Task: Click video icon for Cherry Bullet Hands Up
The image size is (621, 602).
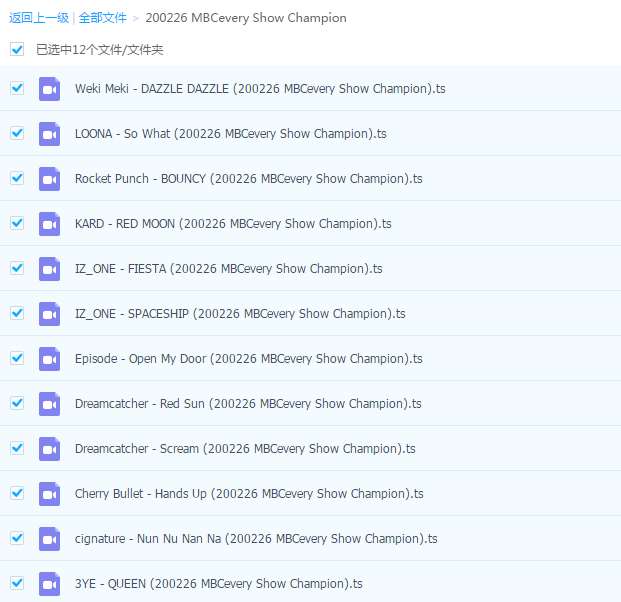Action: pos(50,494)
